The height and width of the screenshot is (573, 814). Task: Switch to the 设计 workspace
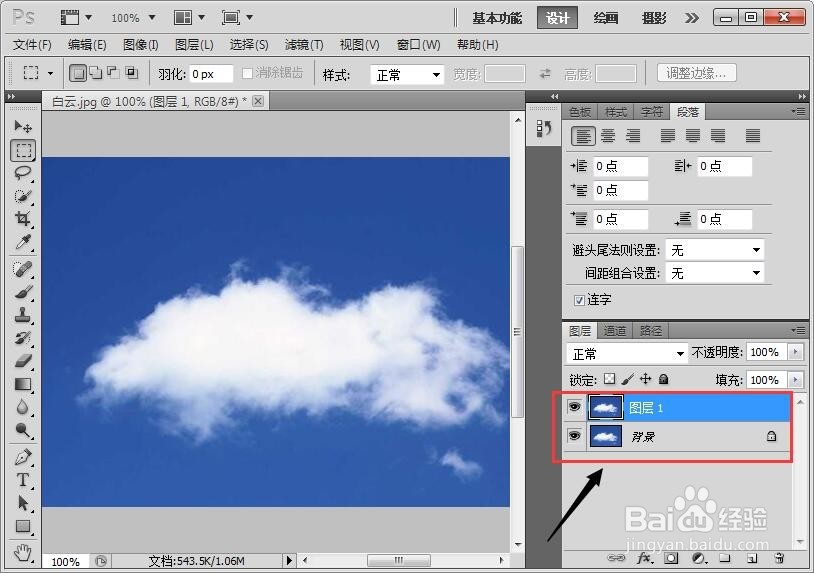(558, 18)
